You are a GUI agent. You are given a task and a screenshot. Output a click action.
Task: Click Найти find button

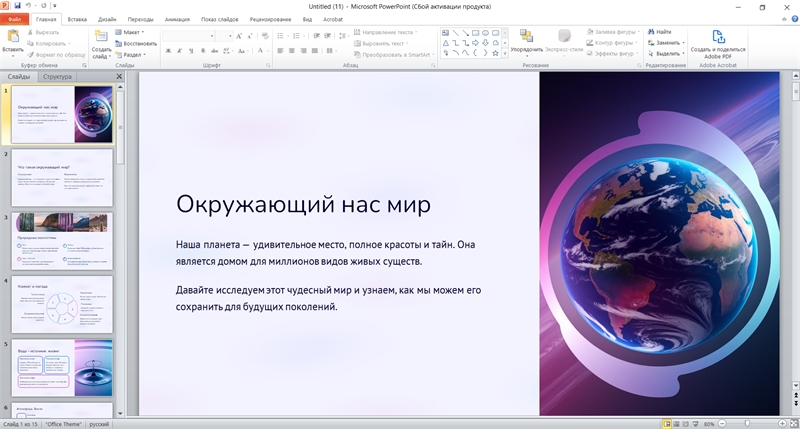(x=660, y=32)
